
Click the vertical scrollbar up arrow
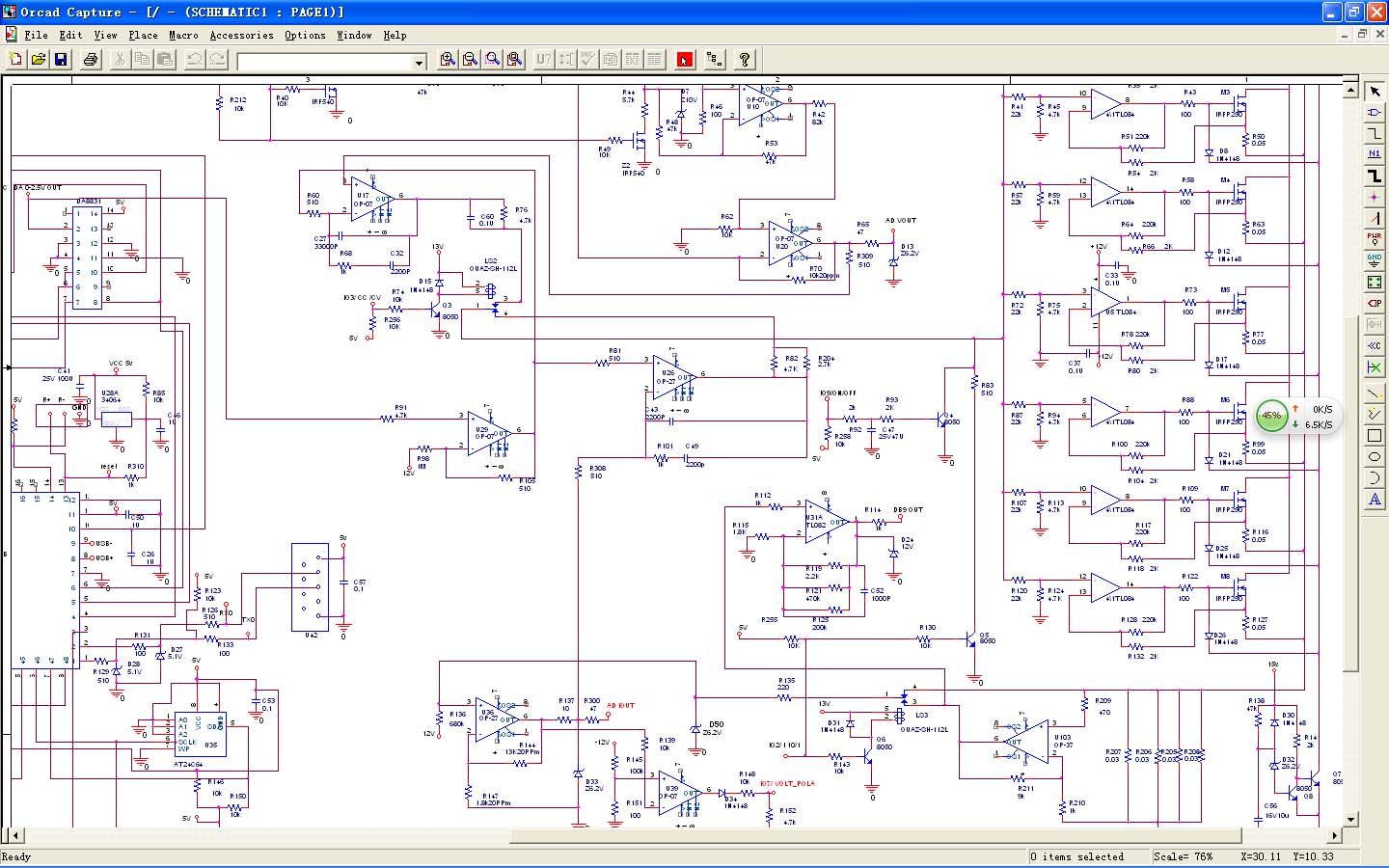1350,91
